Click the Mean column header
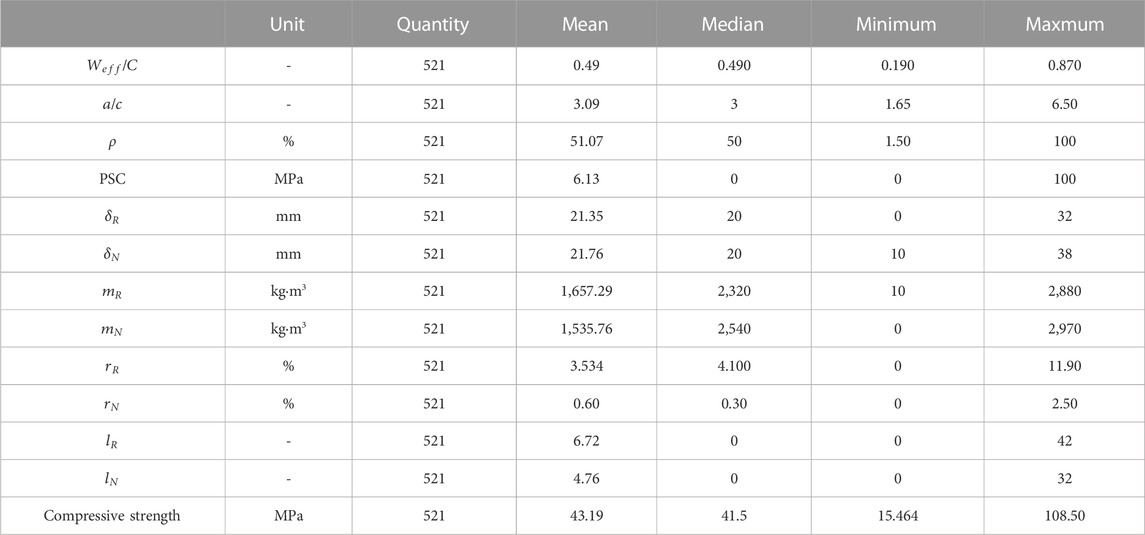The width and height of the screenshot is (1145, 535). 586,24
